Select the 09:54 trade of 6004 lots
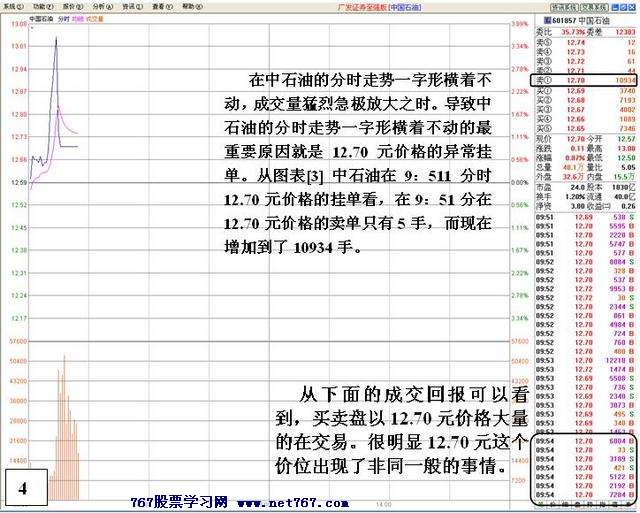The image size is (640, 513). click(586, 441)
